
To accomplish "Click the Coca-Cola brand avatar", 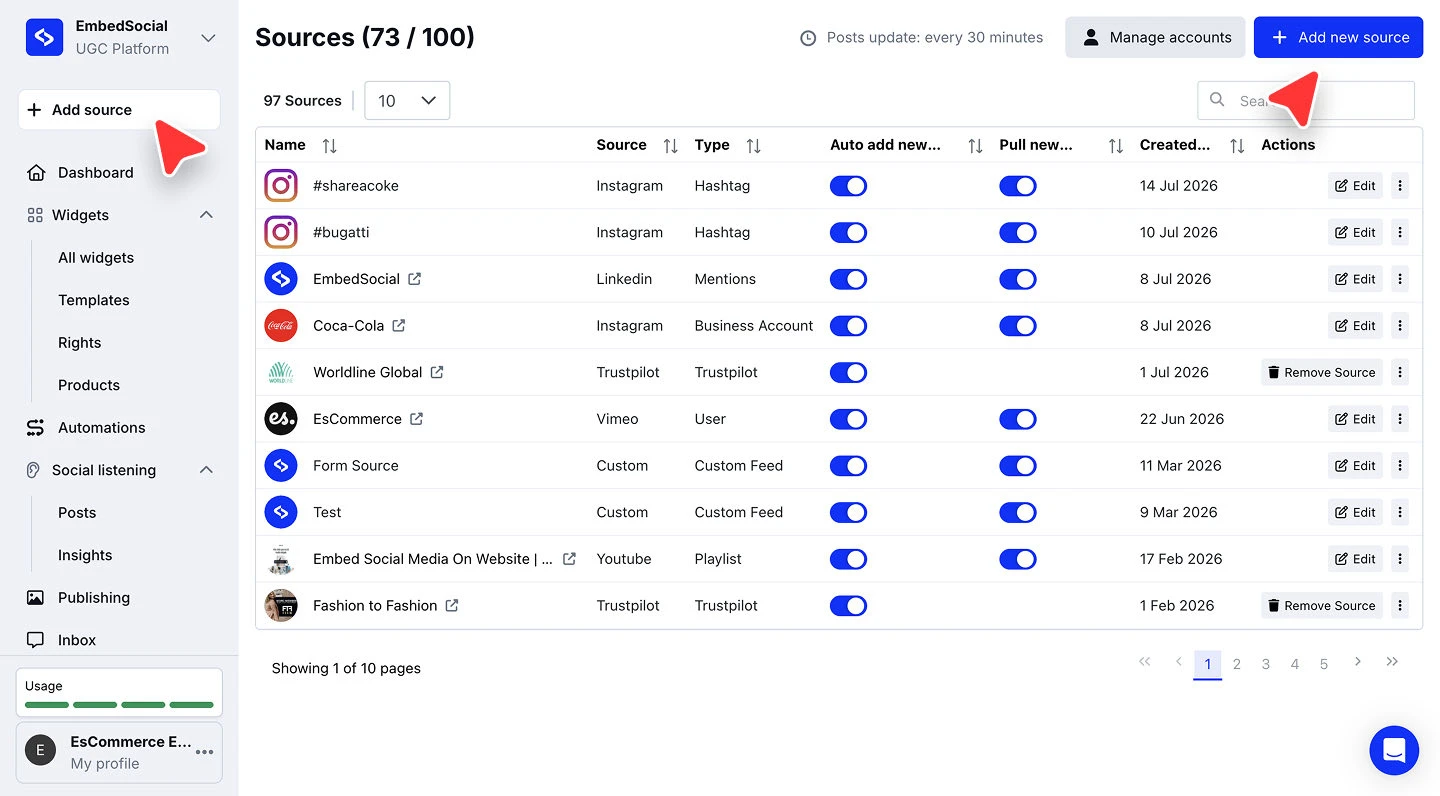I will pos(281,325).
